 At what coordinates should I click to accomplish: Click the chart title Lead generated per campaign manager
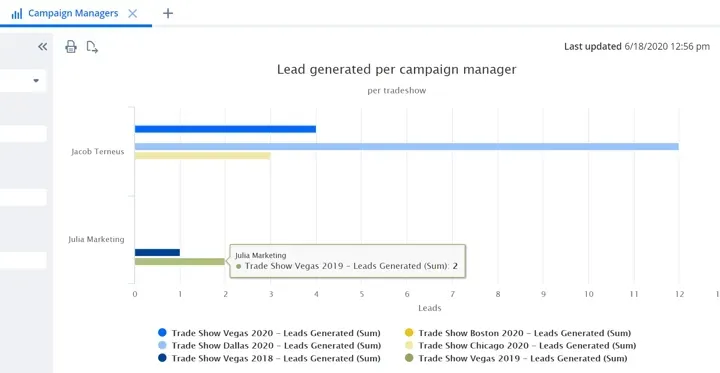click(397, 70)
